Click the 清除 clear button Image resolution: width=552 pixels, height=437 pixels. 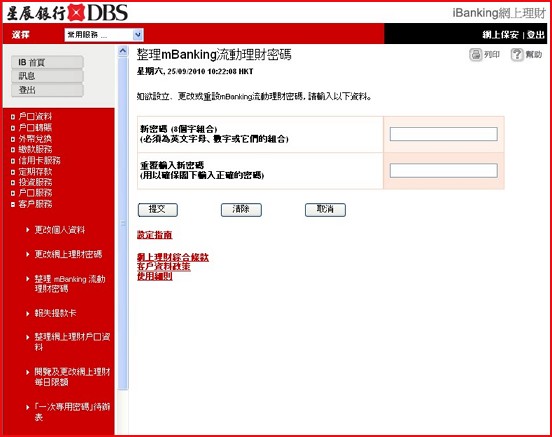(x=241, y=210)
